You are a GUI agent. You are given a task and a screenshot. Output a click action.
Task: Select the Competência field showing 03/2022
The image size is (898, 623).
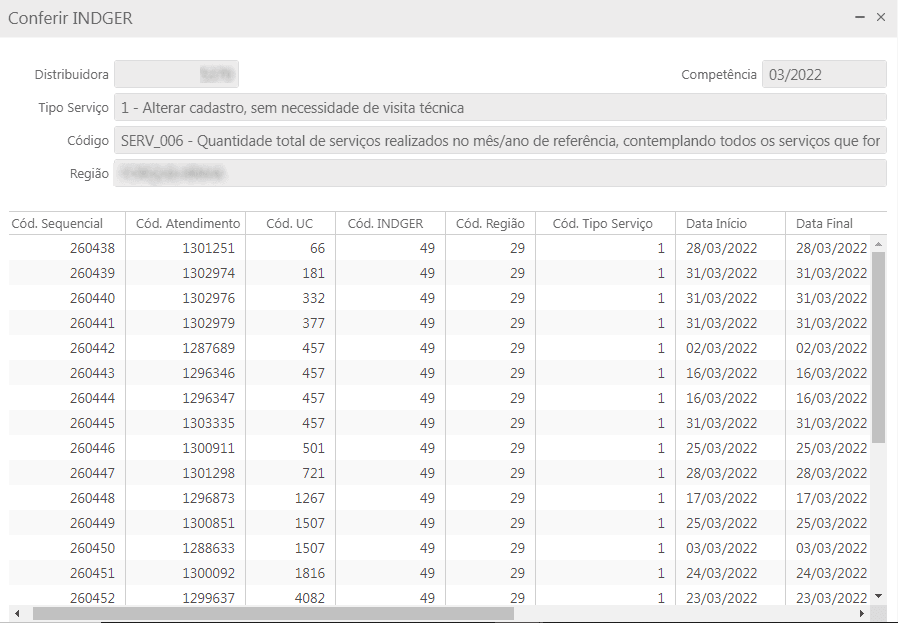tap(824, 75)
